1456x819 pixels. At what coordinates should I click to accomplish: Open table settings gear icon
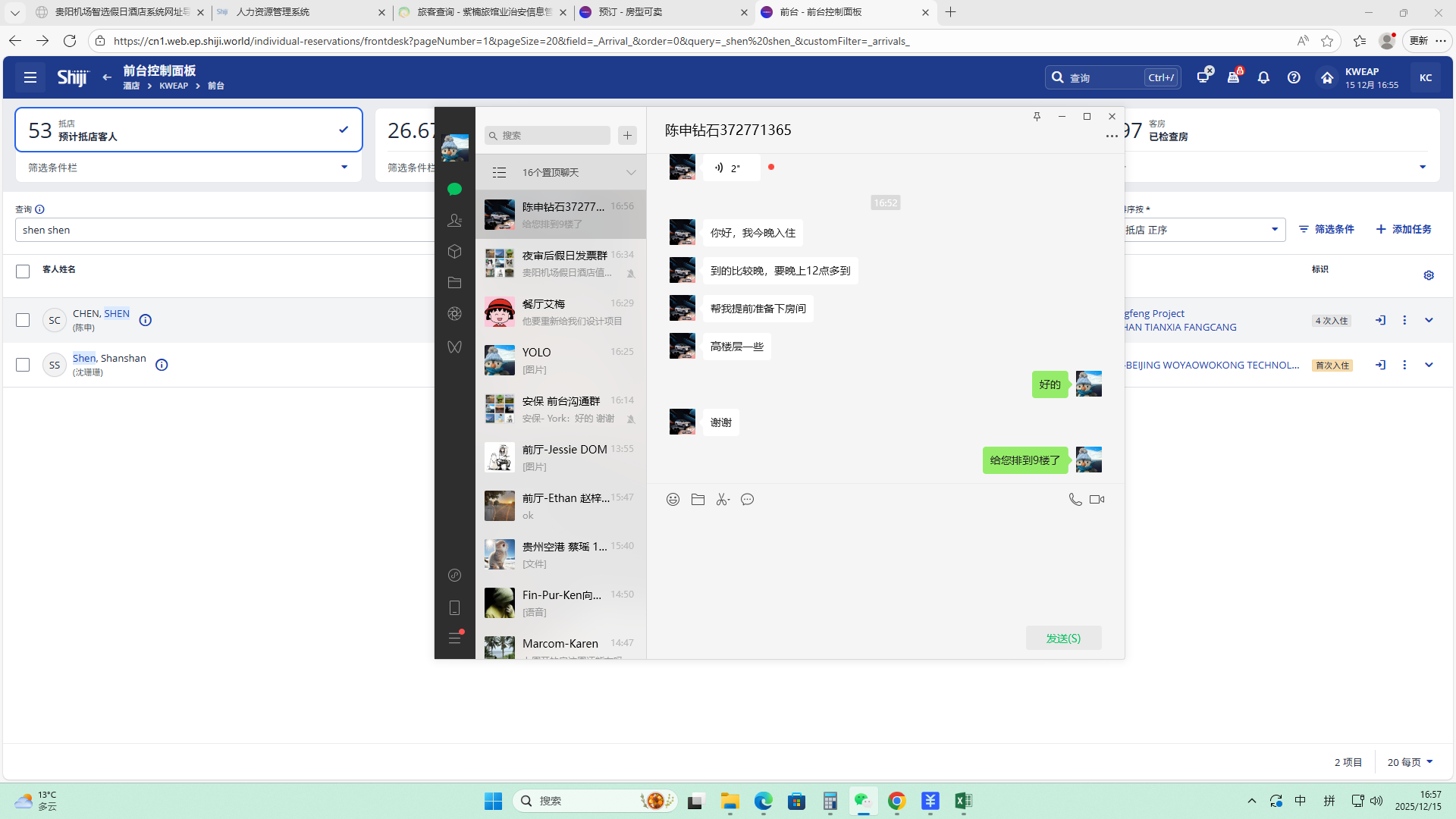tap(1429, 275)
